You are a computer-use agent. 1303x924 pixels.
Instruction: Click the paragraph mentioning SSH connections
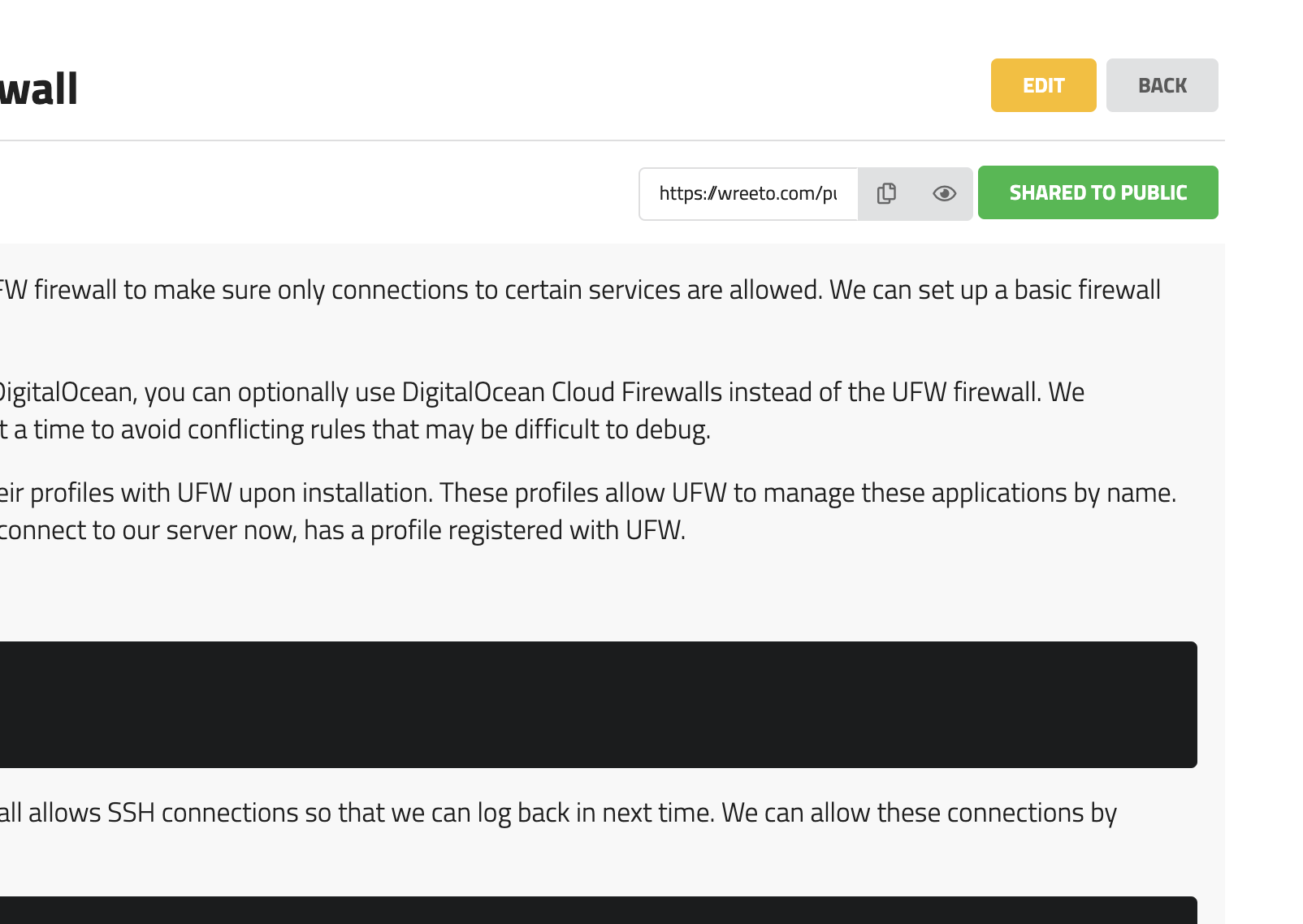tap(558, 813)
